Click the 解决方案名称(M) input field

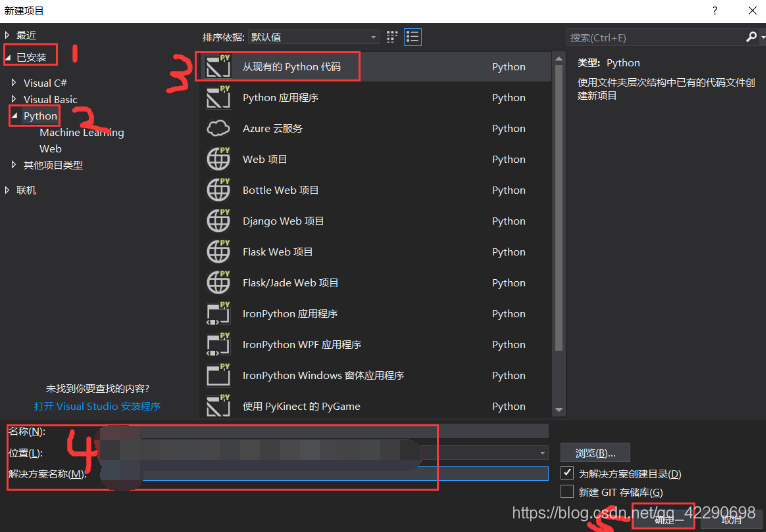[x=322, y=473]
